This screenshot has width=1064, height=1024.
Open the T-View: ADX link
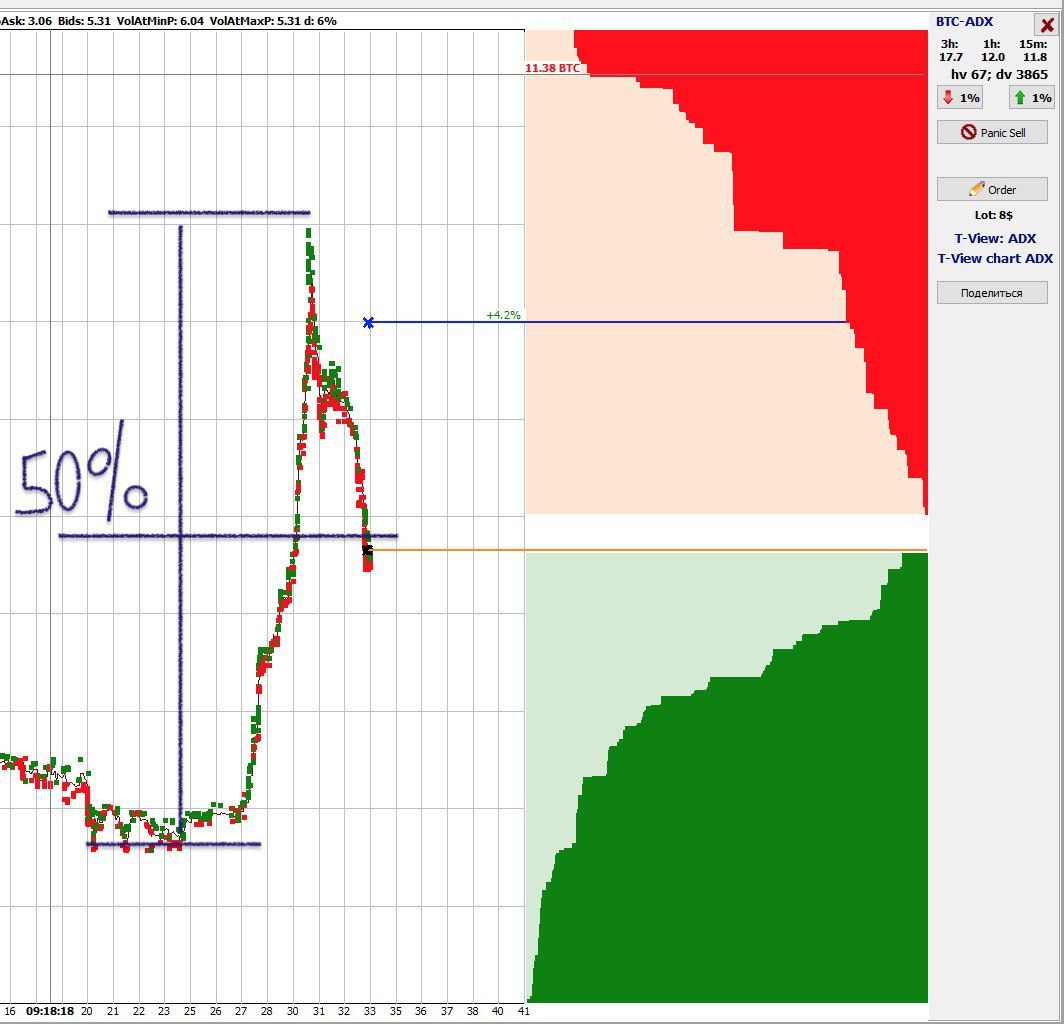(x=994, y=238)
